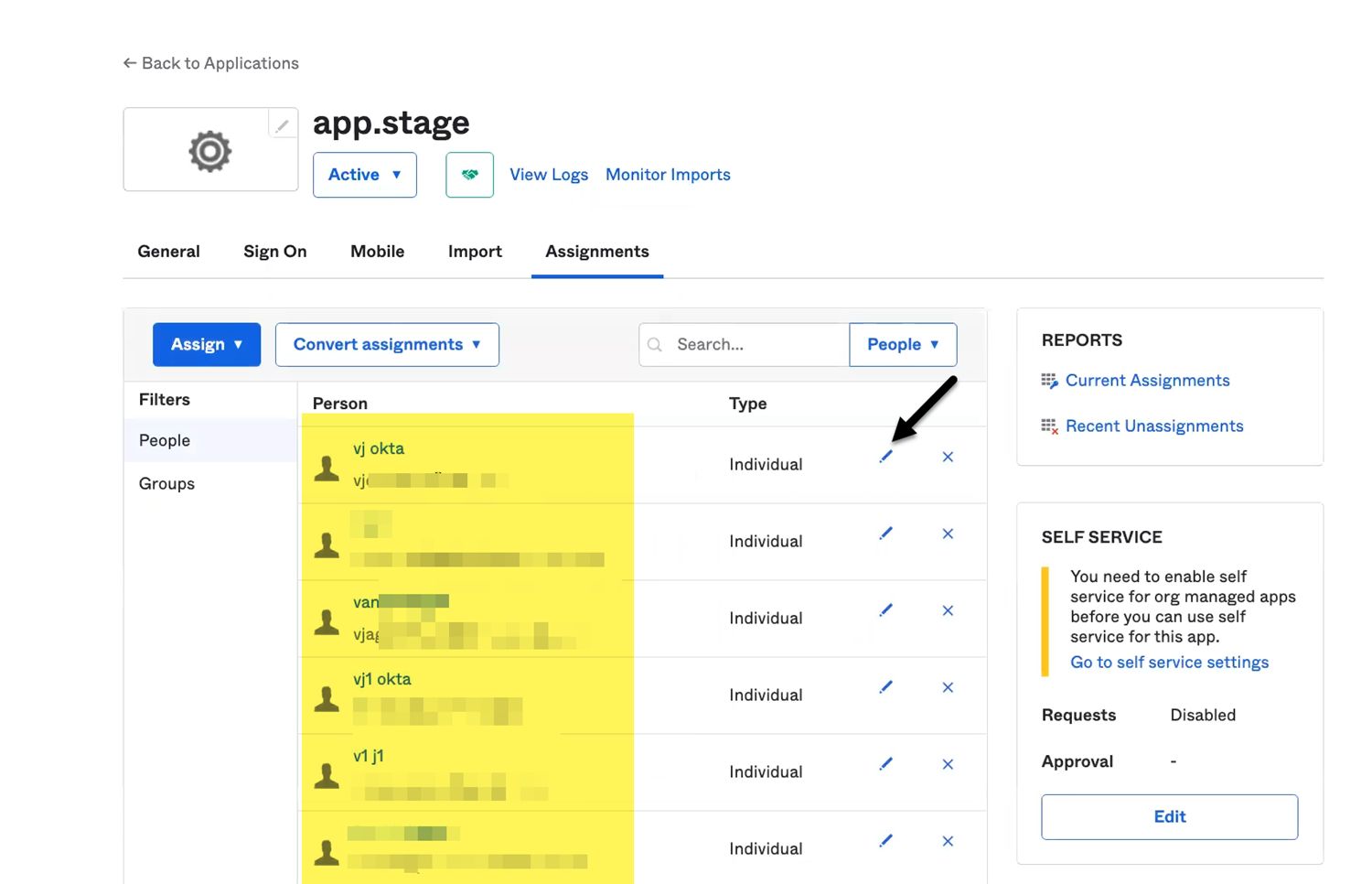Expand the Assign dropdown button
Viewport: 1372px width, 884px height.
tap(207, 345)
